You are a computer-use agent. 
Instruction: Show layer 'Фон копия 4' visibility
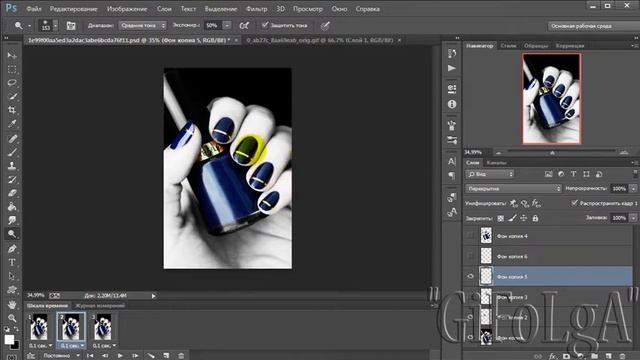(x=471, y=236)
